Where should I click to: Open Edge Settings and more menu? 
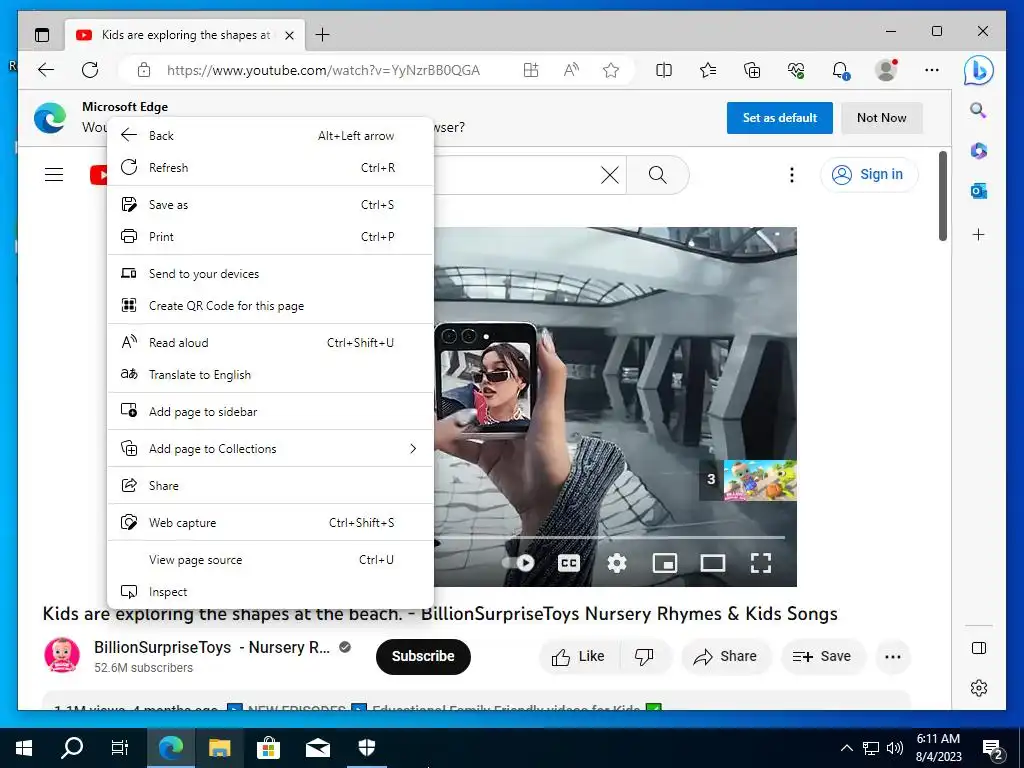[932, 70]
